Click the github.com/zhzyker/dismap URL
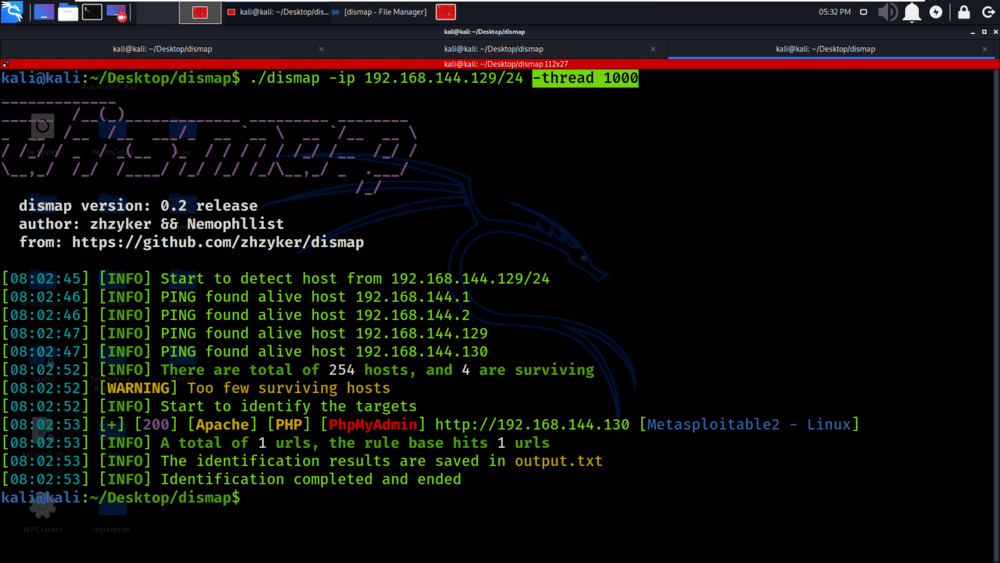This screenshot has width=1000, height=563. tap(217, 242)
